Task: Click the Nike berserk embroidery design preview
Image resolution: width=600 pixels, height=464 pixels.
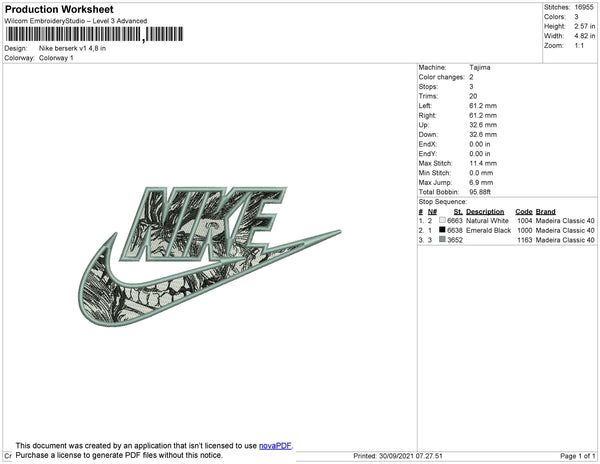Action: (209, 256)
